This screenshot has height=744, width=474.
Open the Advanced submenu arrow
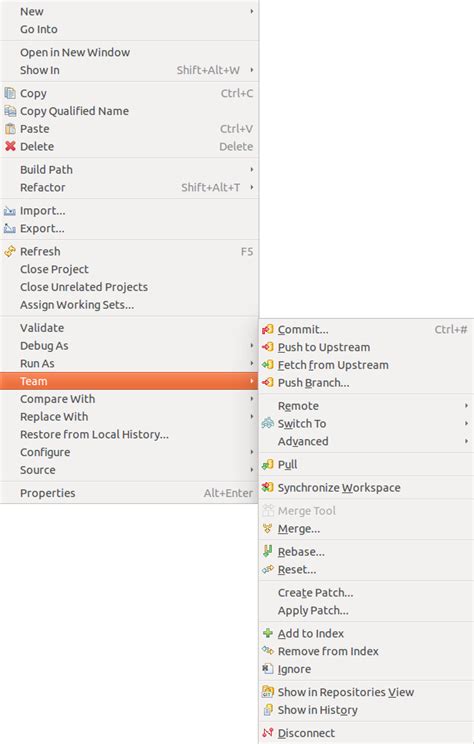coord(466,441)
